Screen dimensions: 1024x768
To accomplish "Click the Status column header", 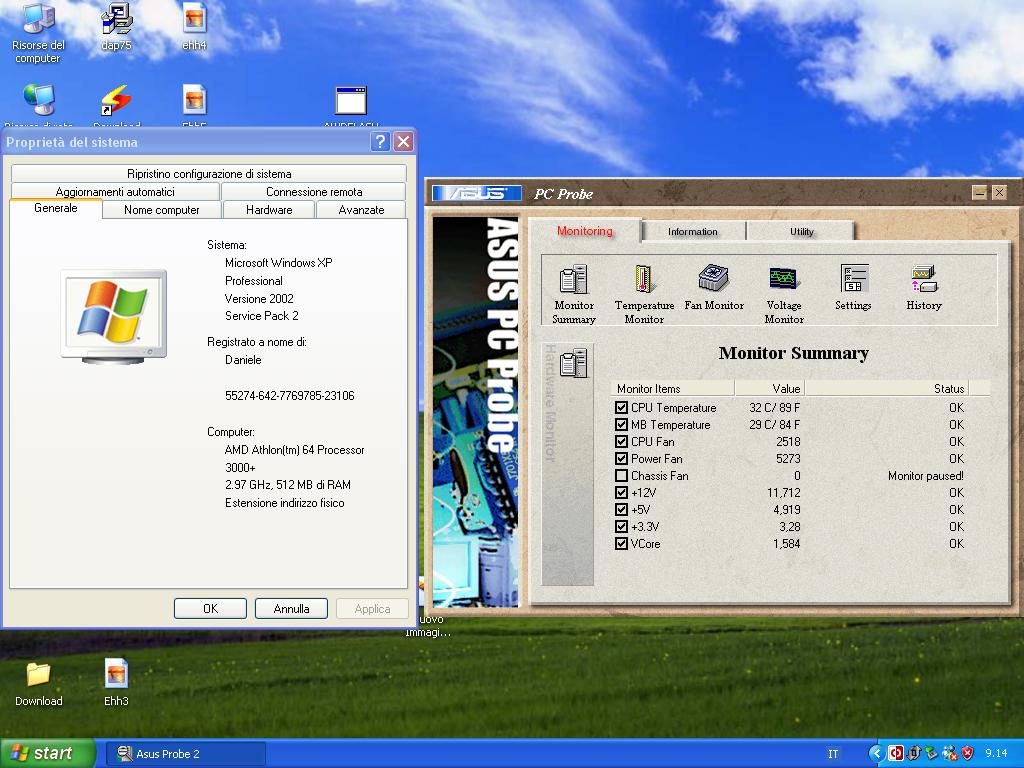I will 887,389.
